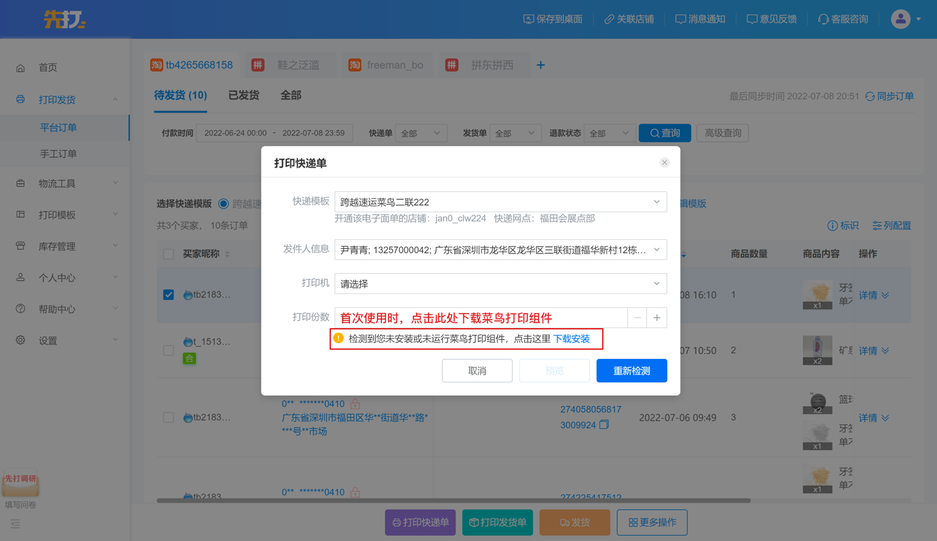The image size is (937, 541).
Task: Toggle the select-all checkbox in table header
Action: tap(168, 254)
